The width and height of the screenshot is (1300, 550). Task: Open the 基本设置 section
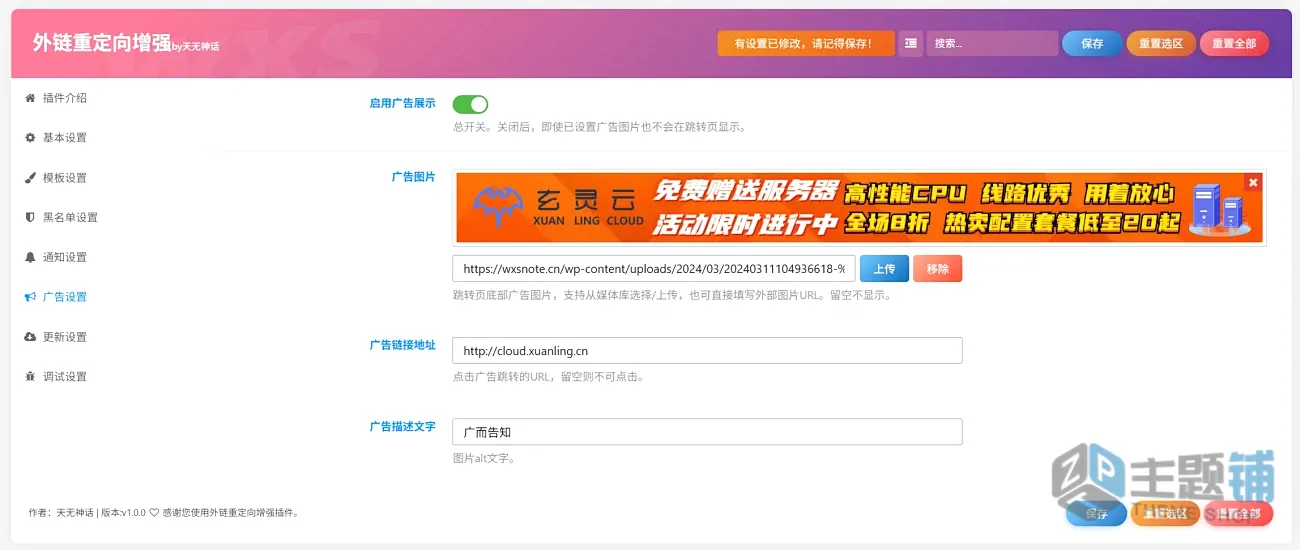[65, 138]
